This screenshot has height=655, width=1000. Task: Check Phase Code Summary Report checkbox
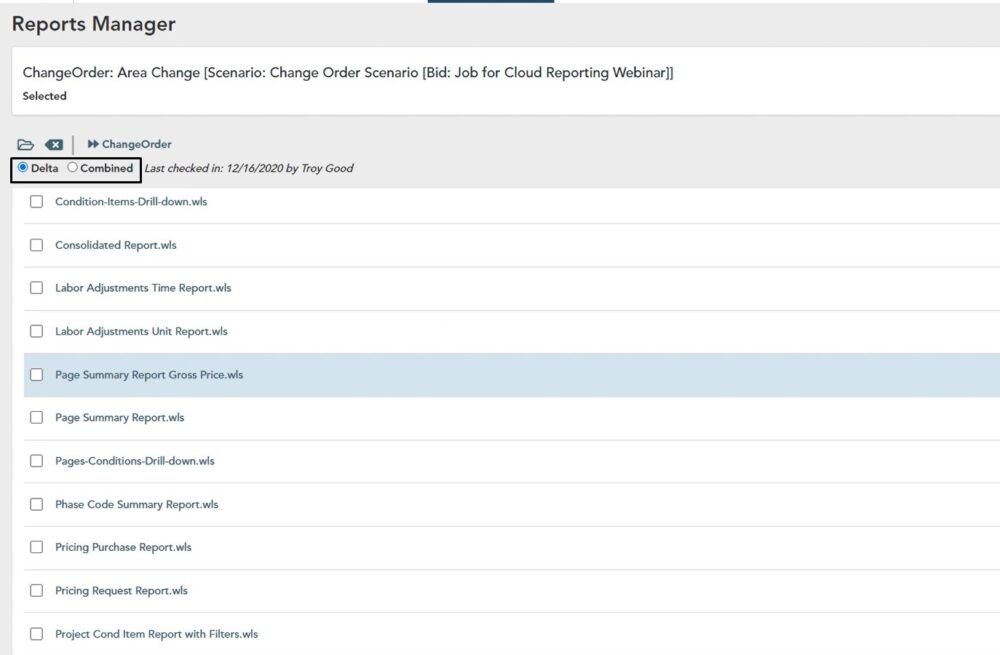(x=36, y=504)
